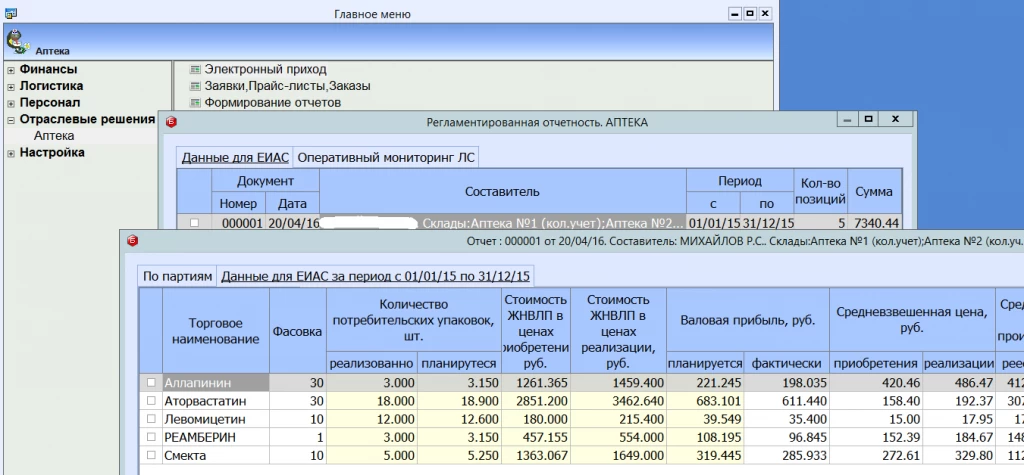Screen dimensions: 1024x475
Task: Open the Данные для ЕИАС за период tab
Action: 376,276
